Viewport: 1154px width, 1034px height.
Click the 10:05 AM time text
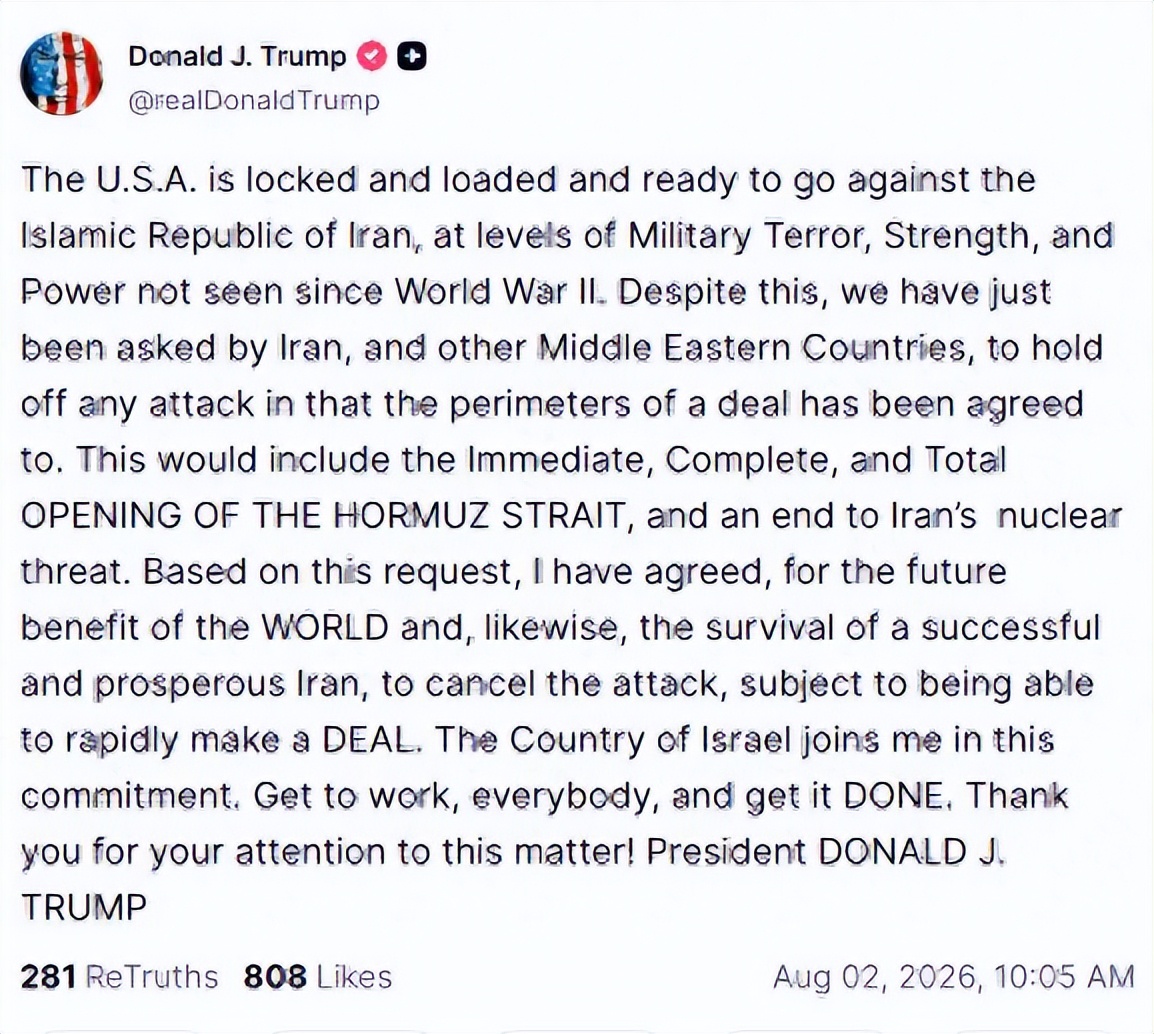(1065, 977)
